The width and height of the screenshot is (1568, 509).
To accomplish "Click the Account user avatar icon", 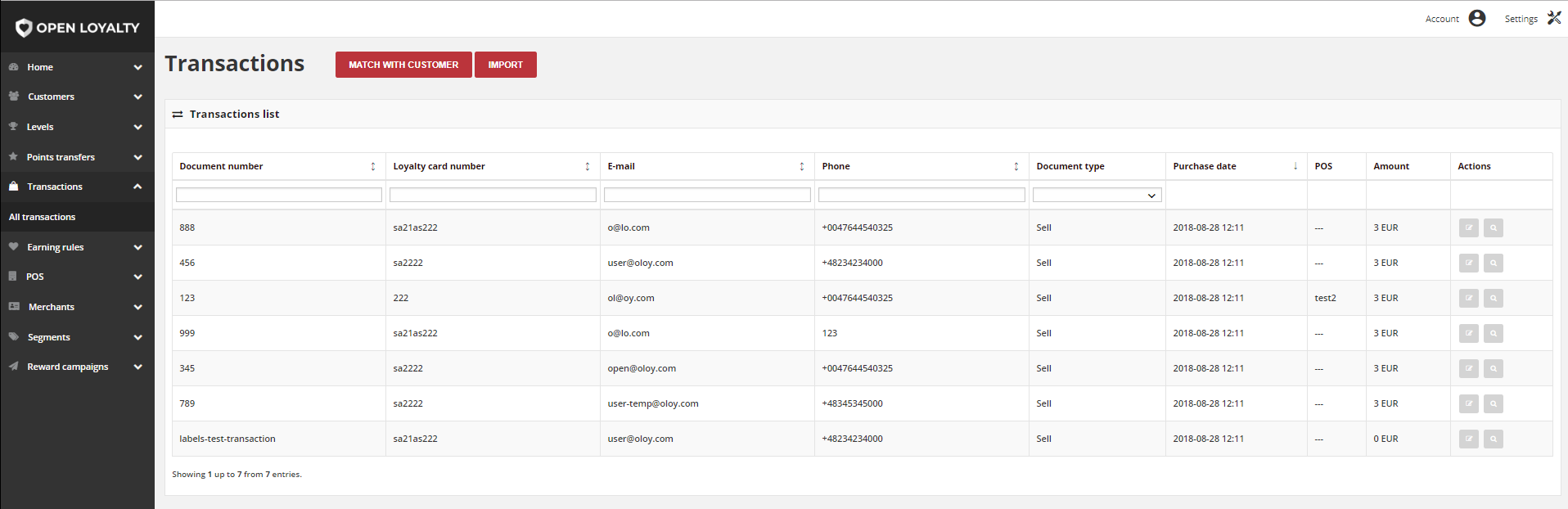I will (1476, 18).
